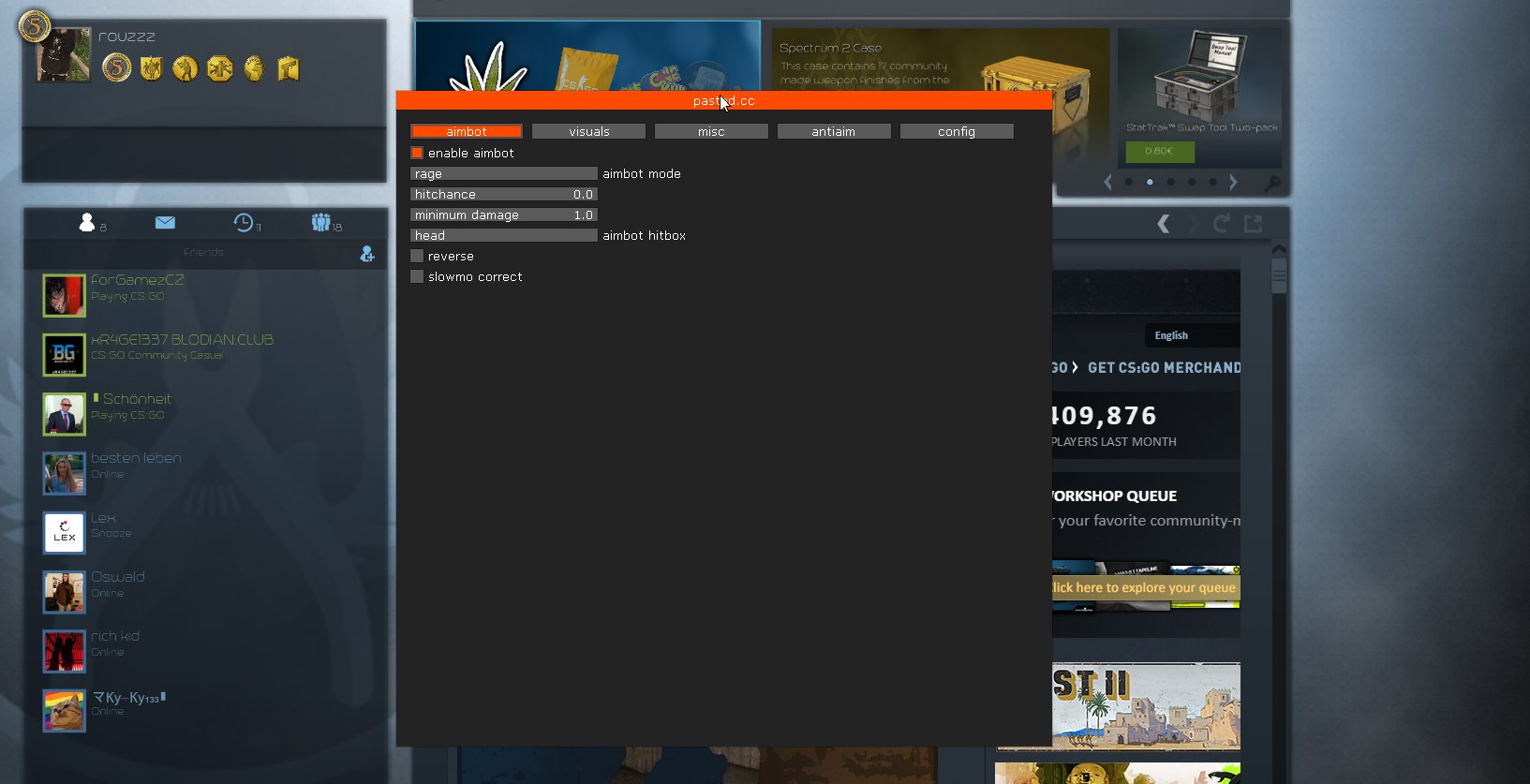
Task: Click the GET CS:GO MERCHANDISE link
Action: point(1165,367)
